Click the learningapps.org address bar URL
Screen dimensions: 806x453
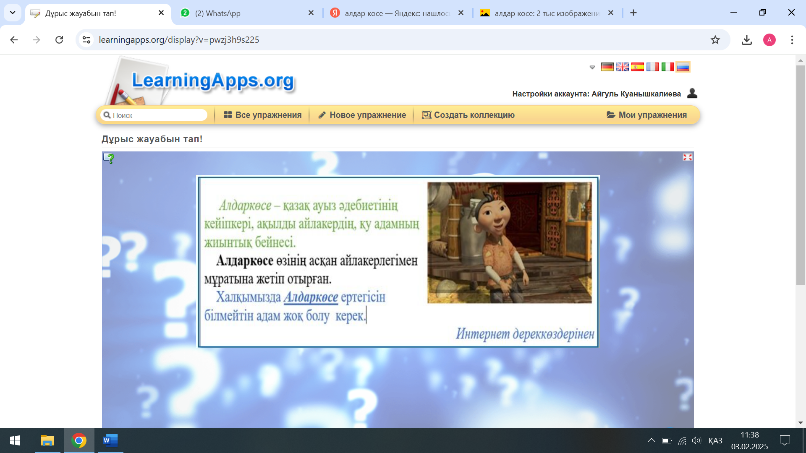click(179, 40)
